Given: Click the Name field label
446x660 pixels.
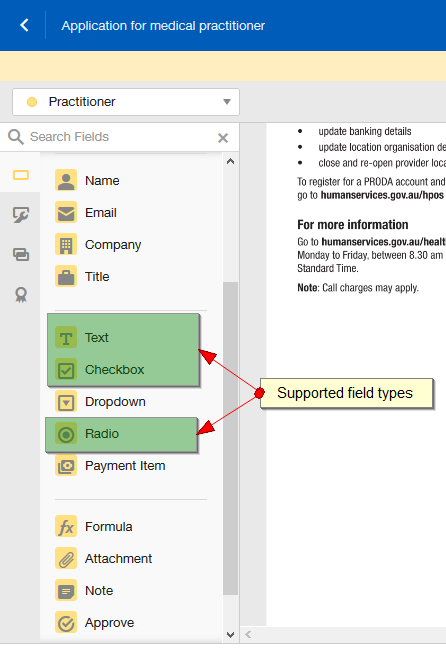Looking at the screenshot, I should pyautogui.click(x=102, y=181).
